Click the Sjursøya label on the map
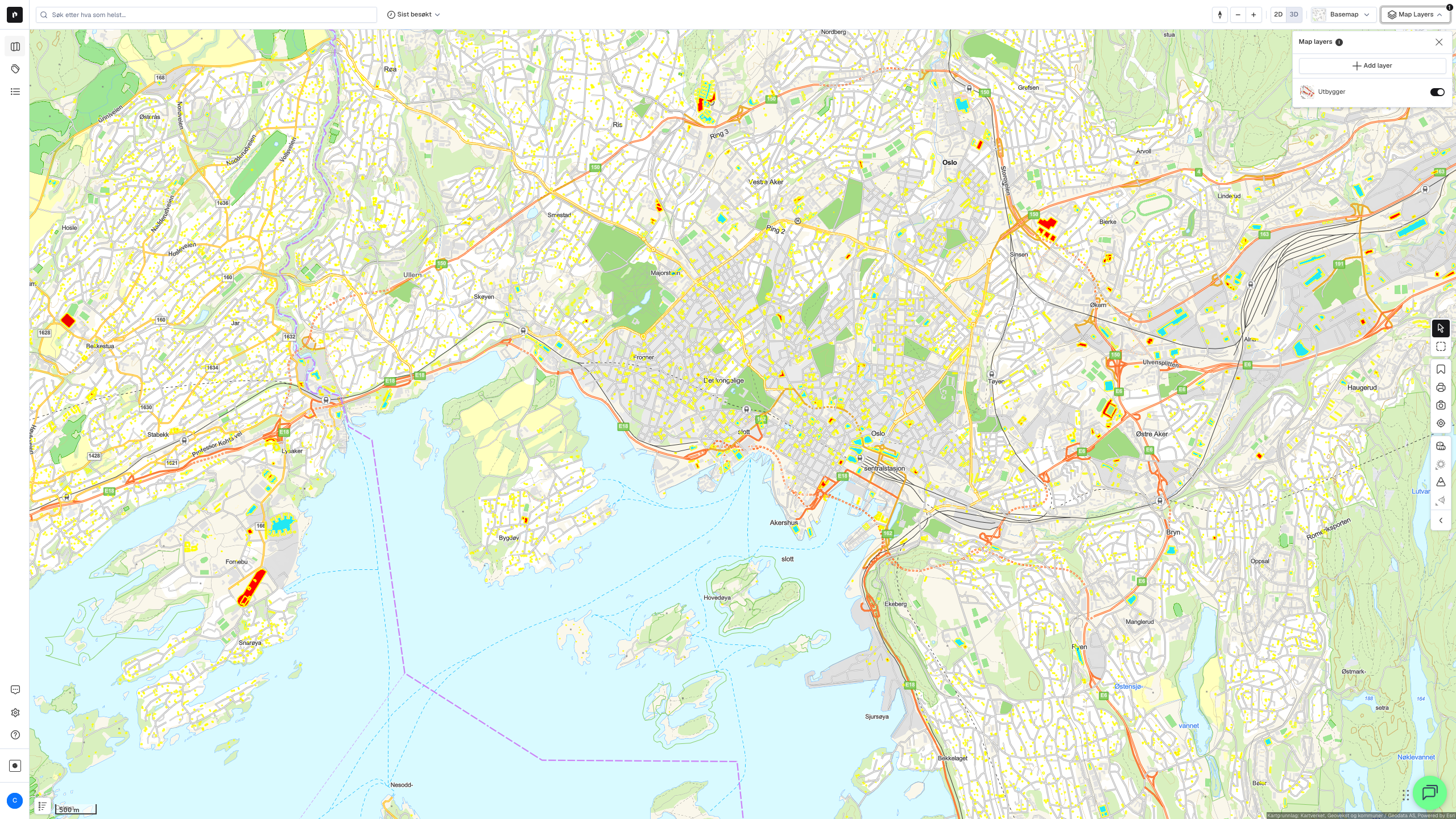Viewport: 1456px width, 819px height. click(x=877, y=717)
